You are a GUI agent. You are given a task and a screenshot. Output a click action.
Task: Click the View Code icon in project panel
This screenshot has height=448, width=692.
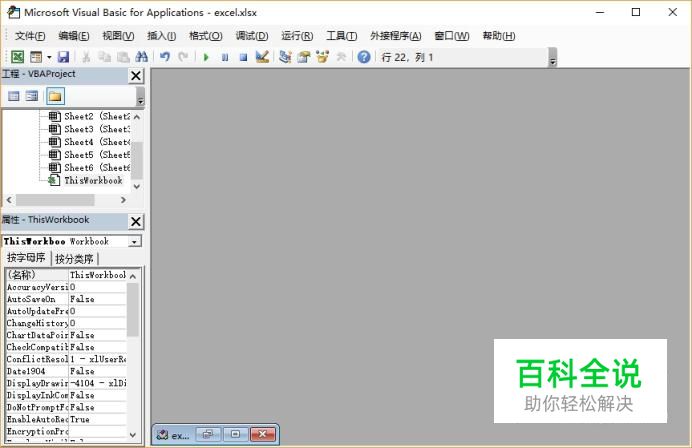point(14,96)
